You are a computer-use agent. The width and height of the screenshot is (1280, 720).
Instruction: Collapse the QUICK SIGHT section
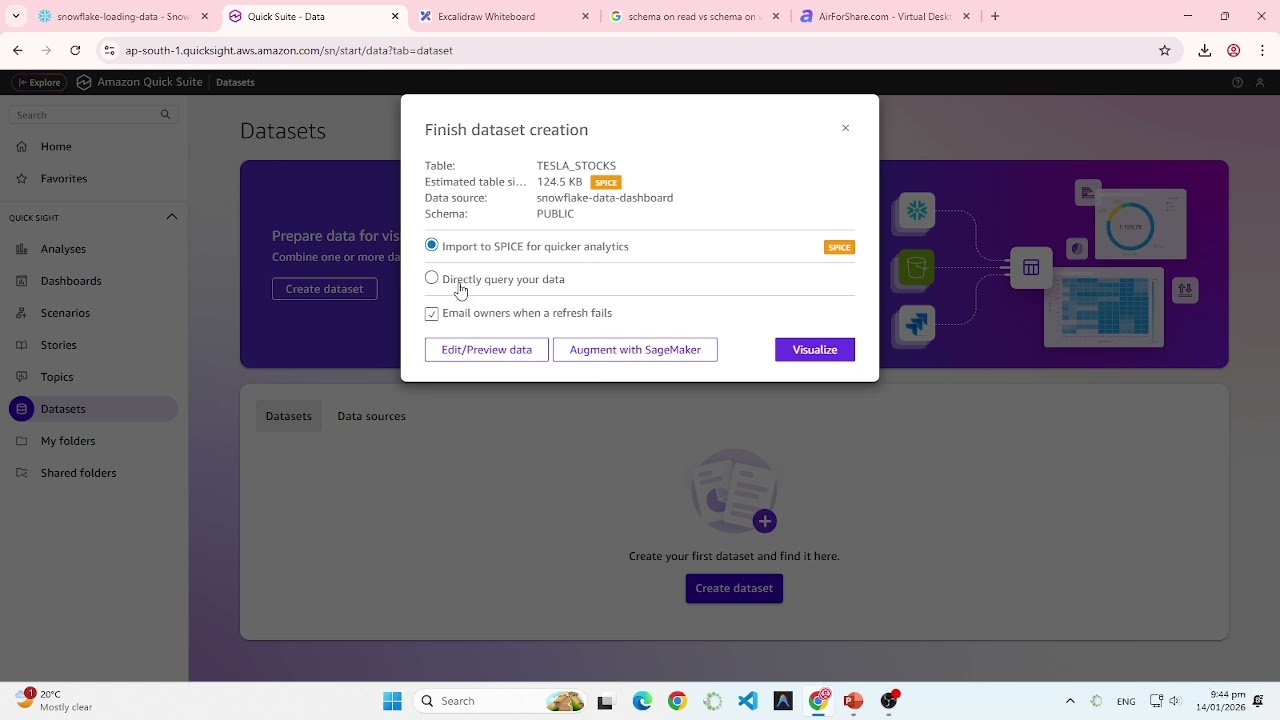[x=172, y=217]
